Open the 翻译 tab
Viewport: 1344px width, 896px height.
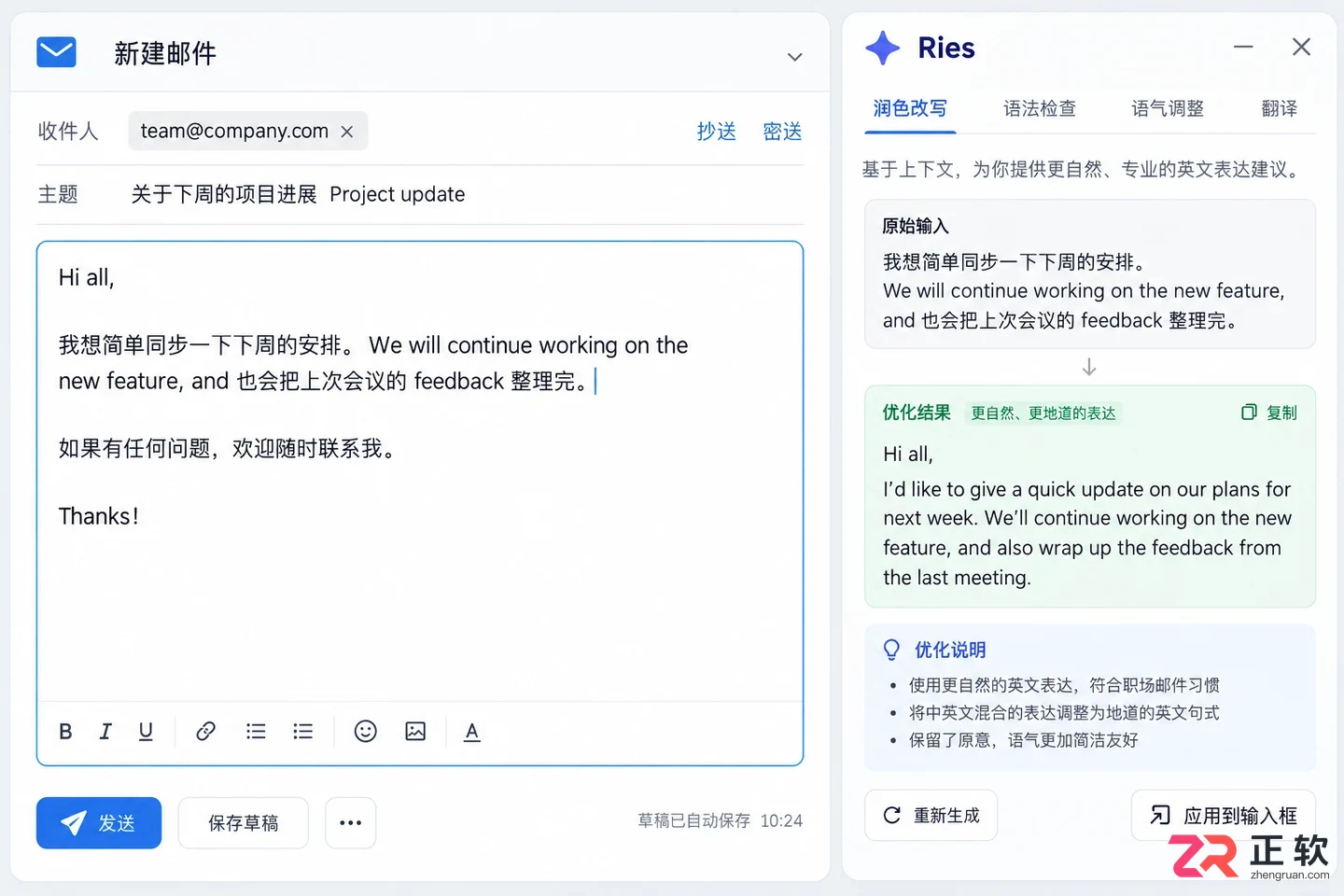pyautogui.click(x=1280, y=108)
